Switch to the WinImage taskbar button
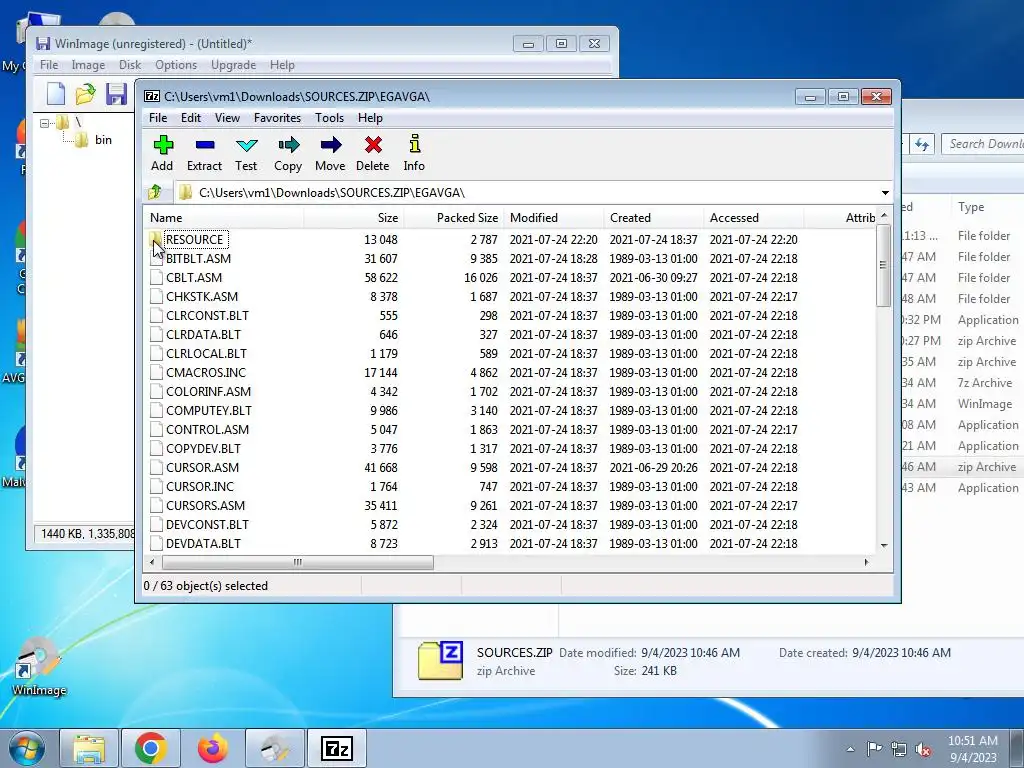This screenshot has width=1024, height=768. (275, 748)
